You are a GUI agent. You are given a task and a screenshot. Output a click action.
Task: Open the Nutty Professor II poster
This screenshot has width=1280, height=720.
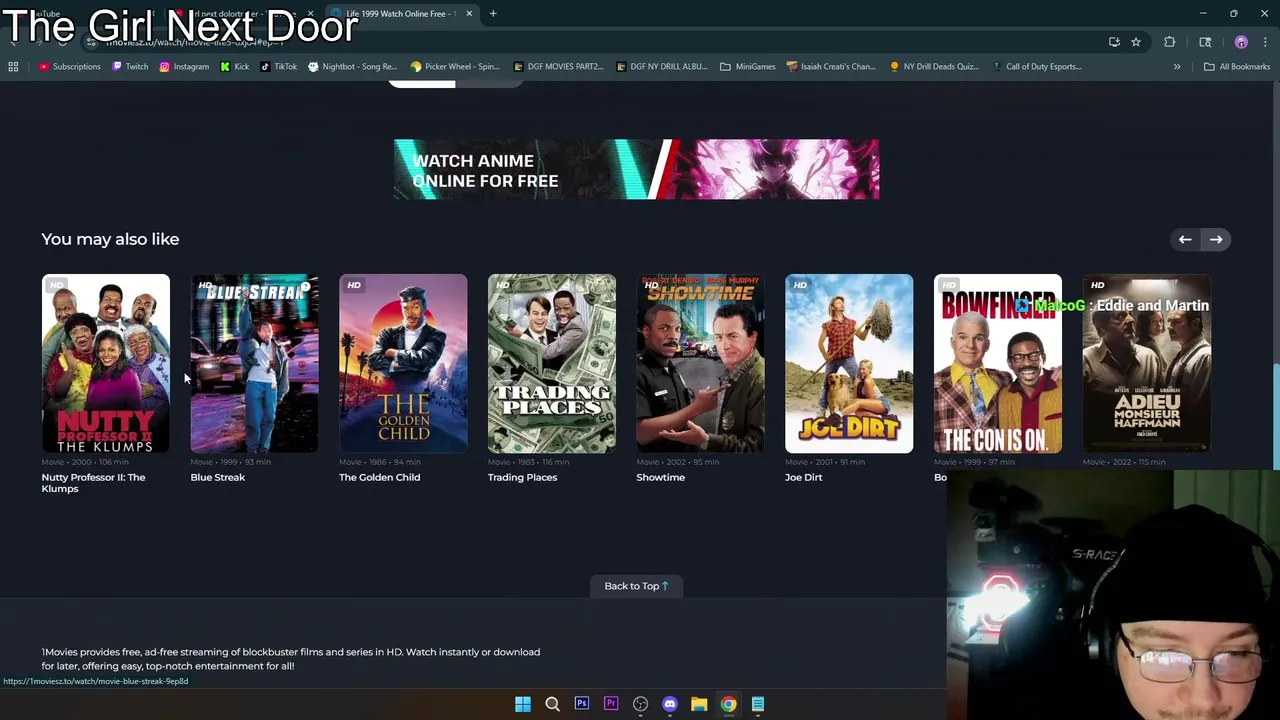105,363
